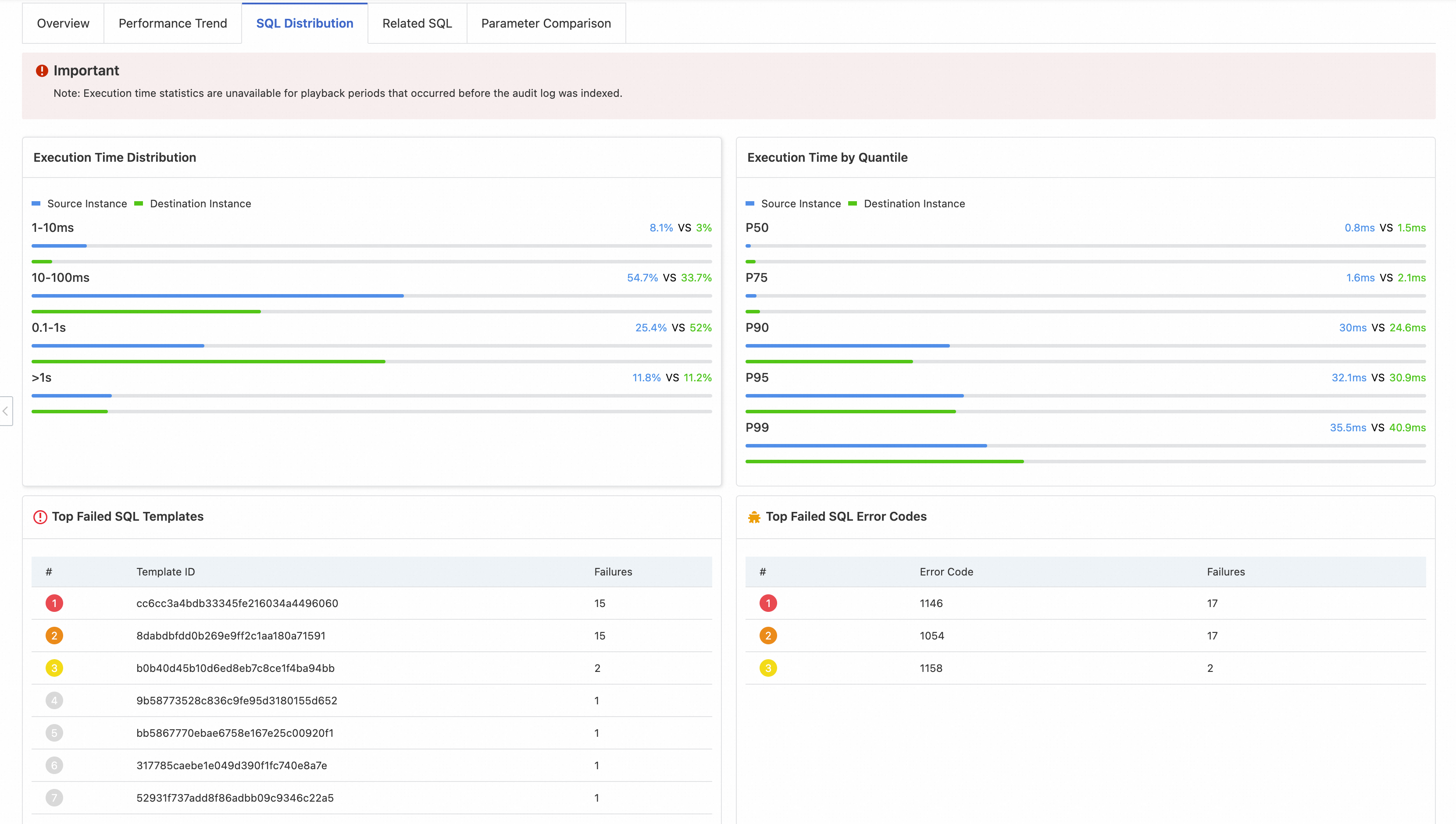Open the Related SQL tab
This screenshot has width=1456, height=824.
click(x=417, y=23)
